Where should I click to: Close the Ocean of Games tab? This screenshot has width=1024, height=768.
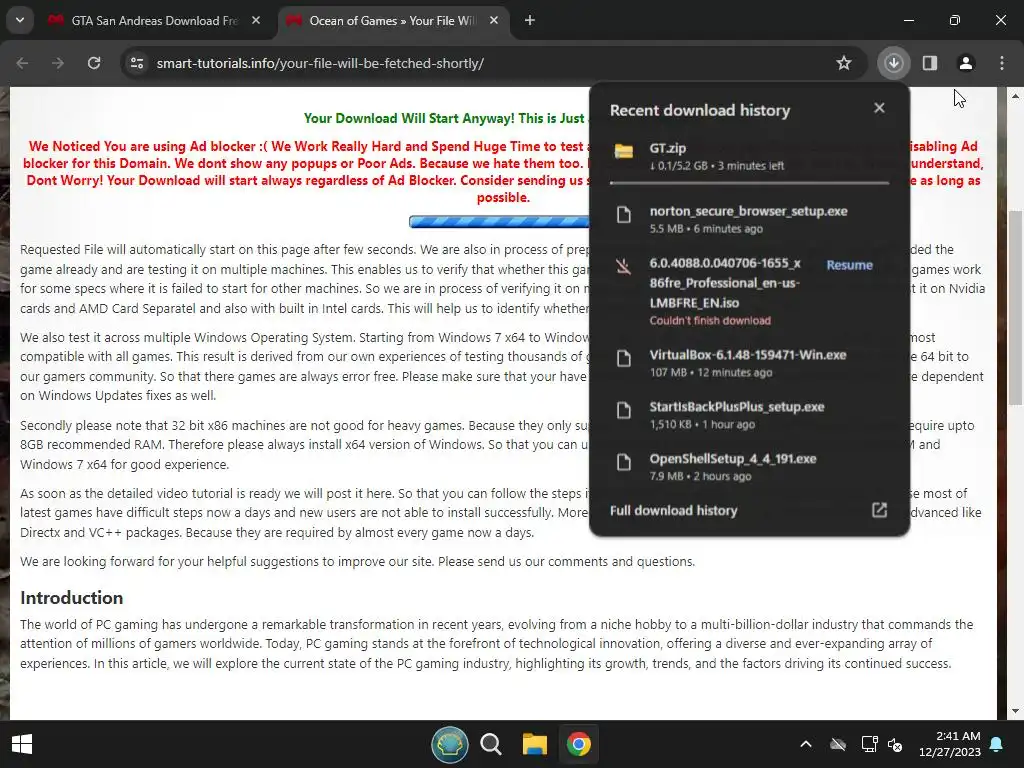(494, 21)
